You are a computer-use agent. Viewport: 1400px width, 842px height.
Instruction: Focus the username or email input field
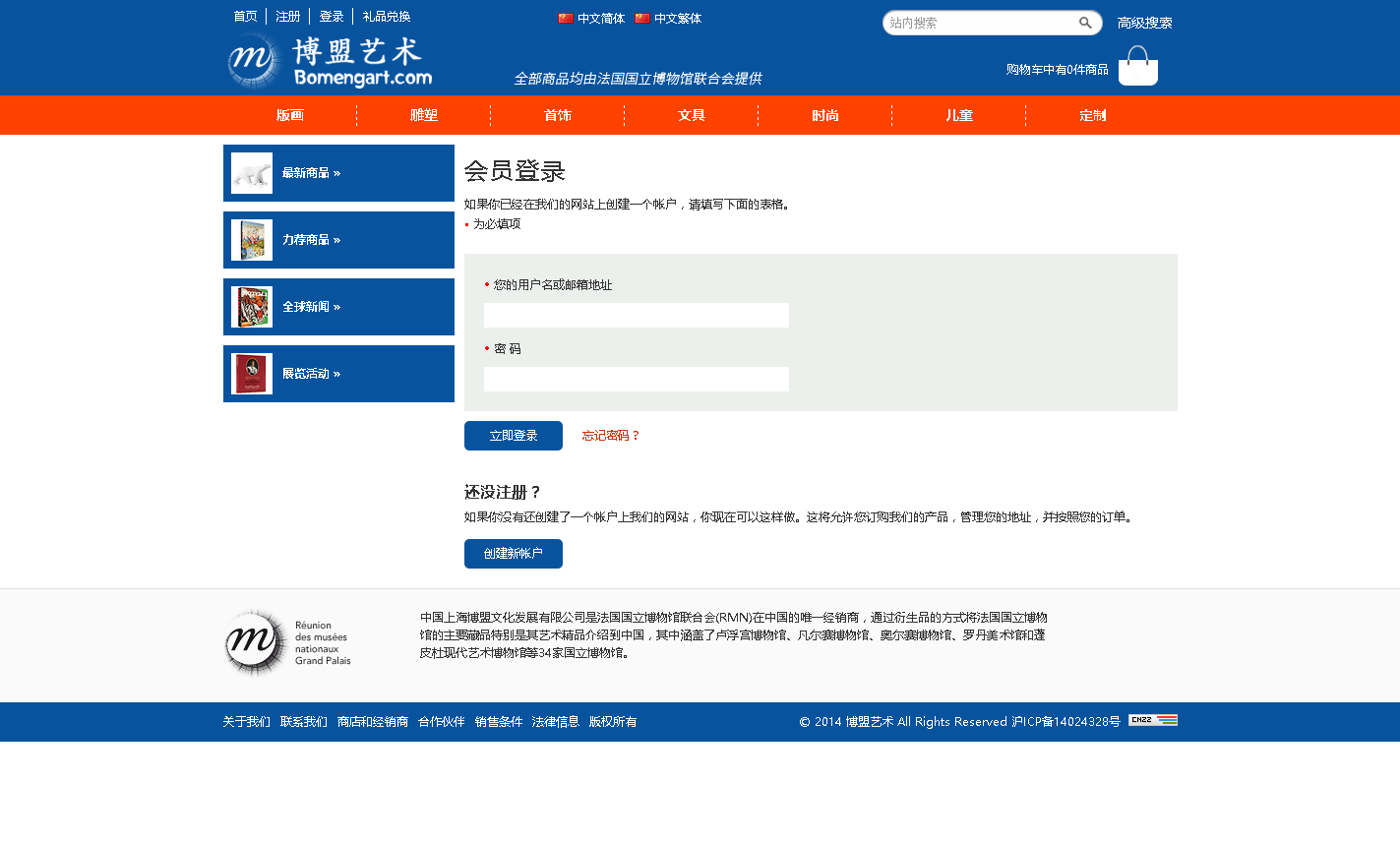coord(636,316)
